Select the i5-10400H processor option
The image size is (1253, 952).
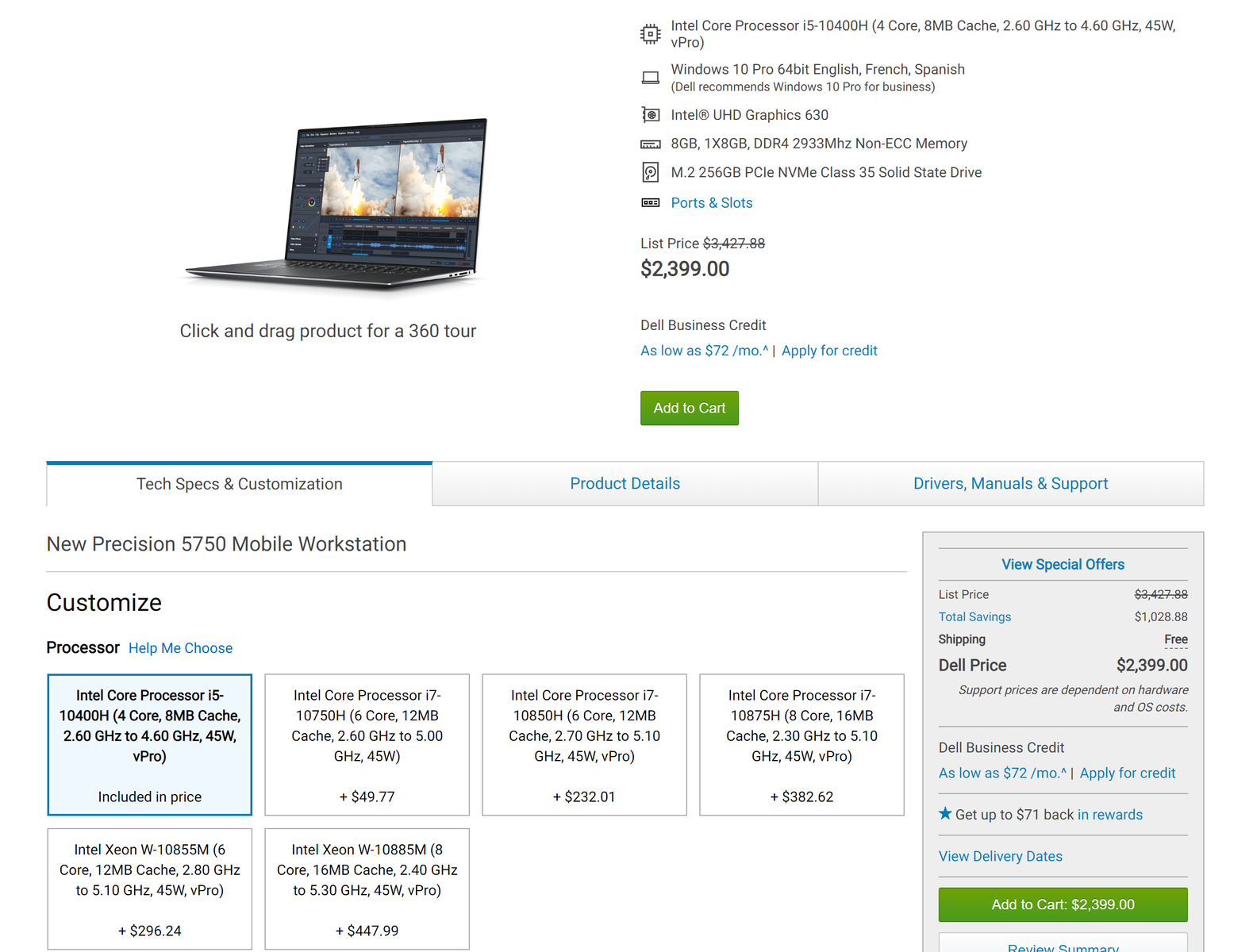150,745
